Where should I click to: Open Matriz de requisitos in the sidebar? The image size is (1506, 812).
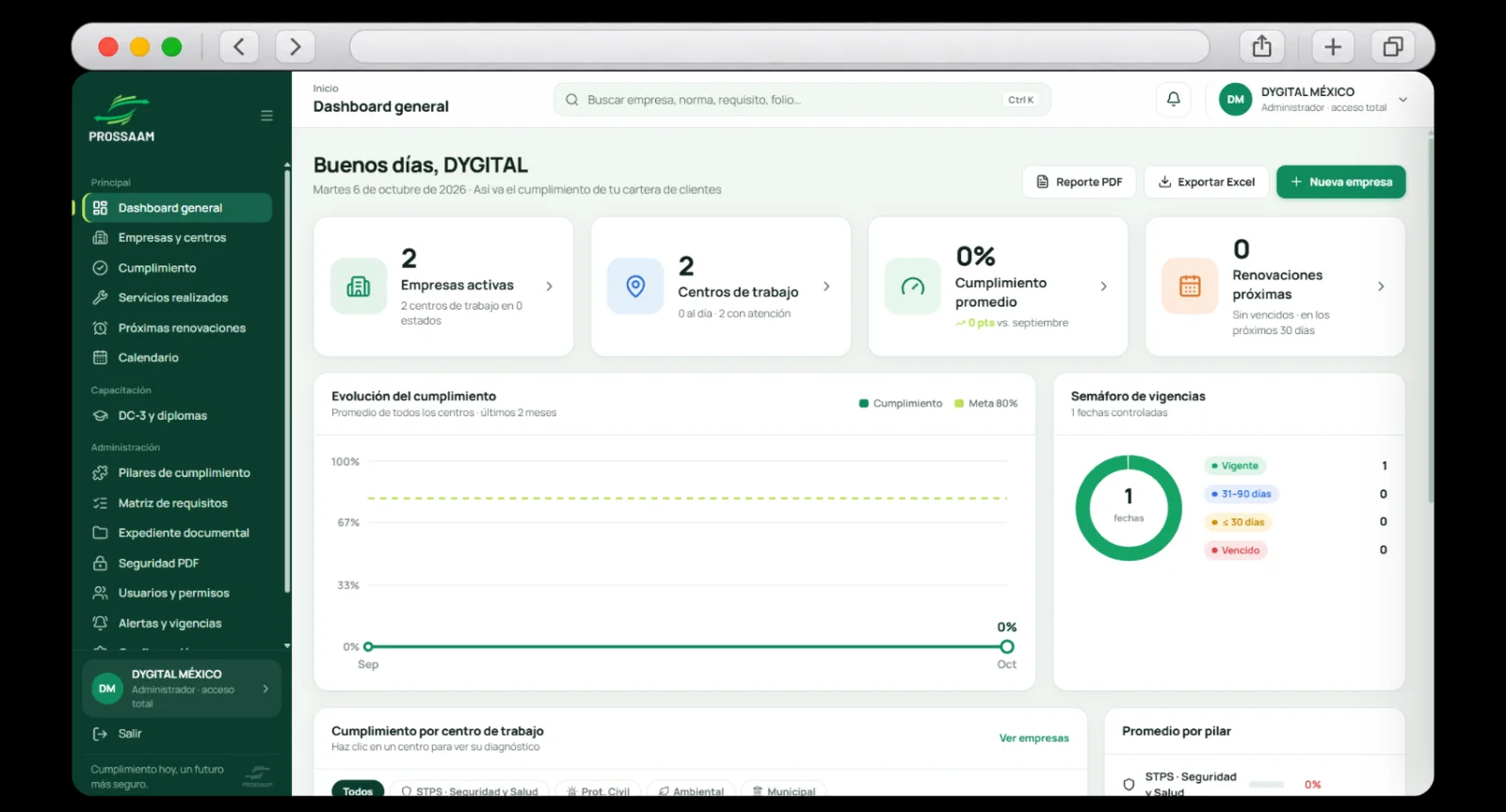point(177,503)
